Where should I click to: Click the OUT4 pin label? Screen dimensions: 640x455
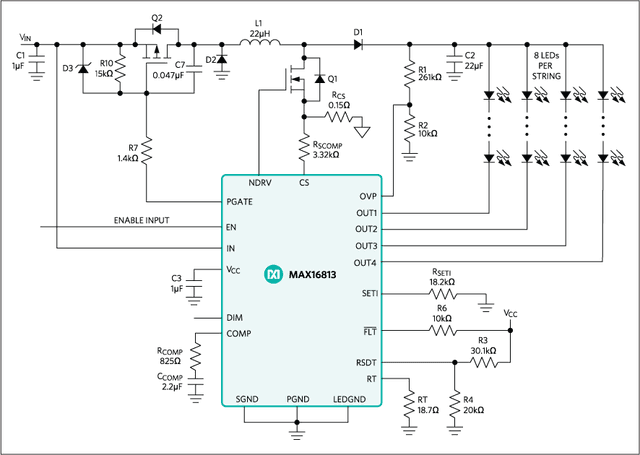click(365, 263)
